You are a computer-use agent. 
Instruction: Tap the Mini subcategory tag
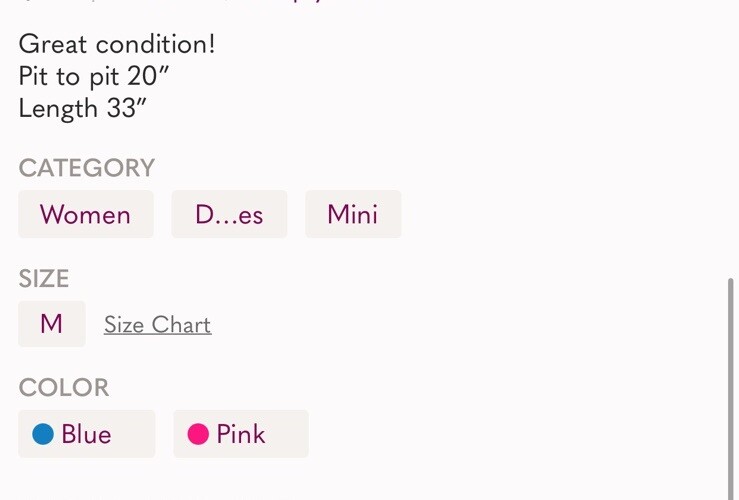click(x=353, y=215)
